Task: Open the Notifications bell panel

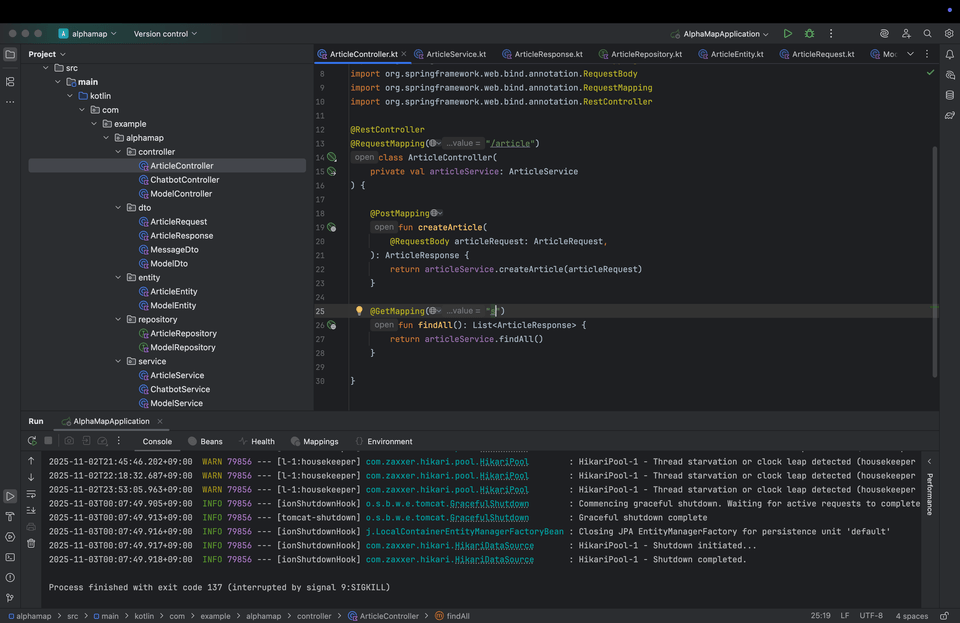Action: coord(949,54)
